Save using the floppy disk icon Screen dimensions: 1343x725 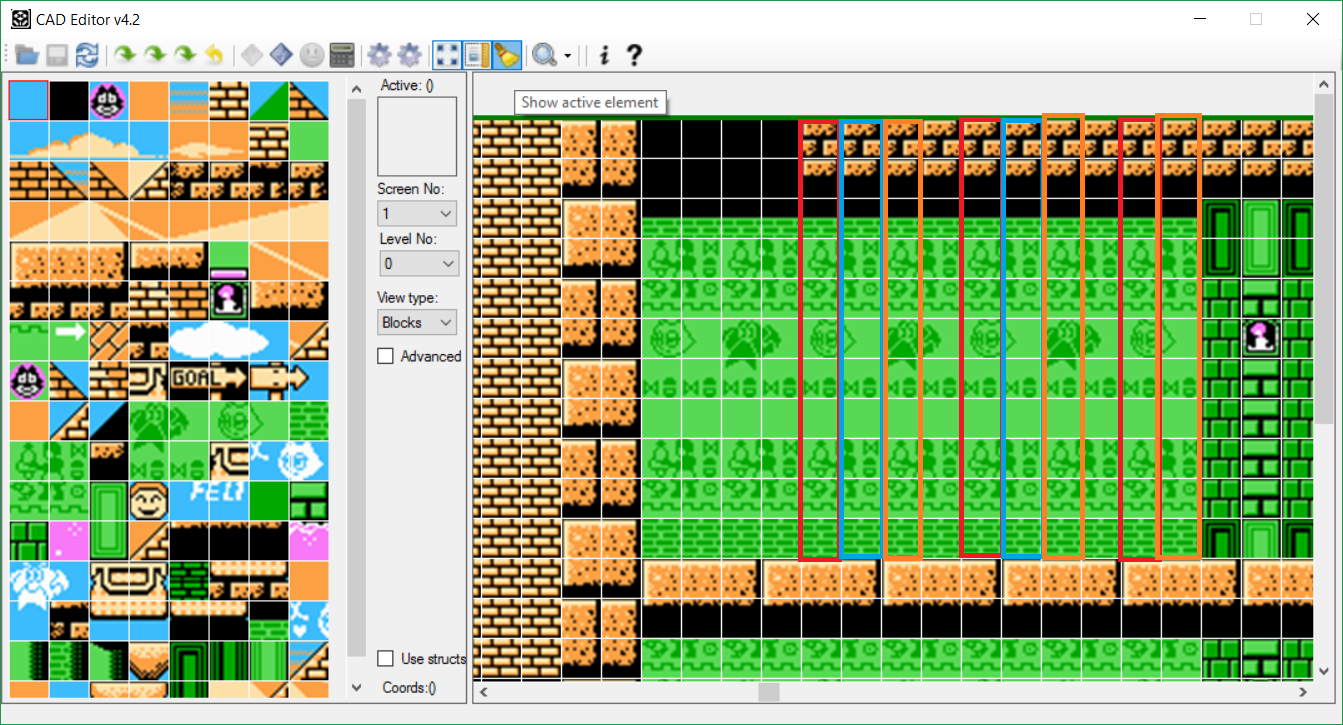(x=57, y=55)
